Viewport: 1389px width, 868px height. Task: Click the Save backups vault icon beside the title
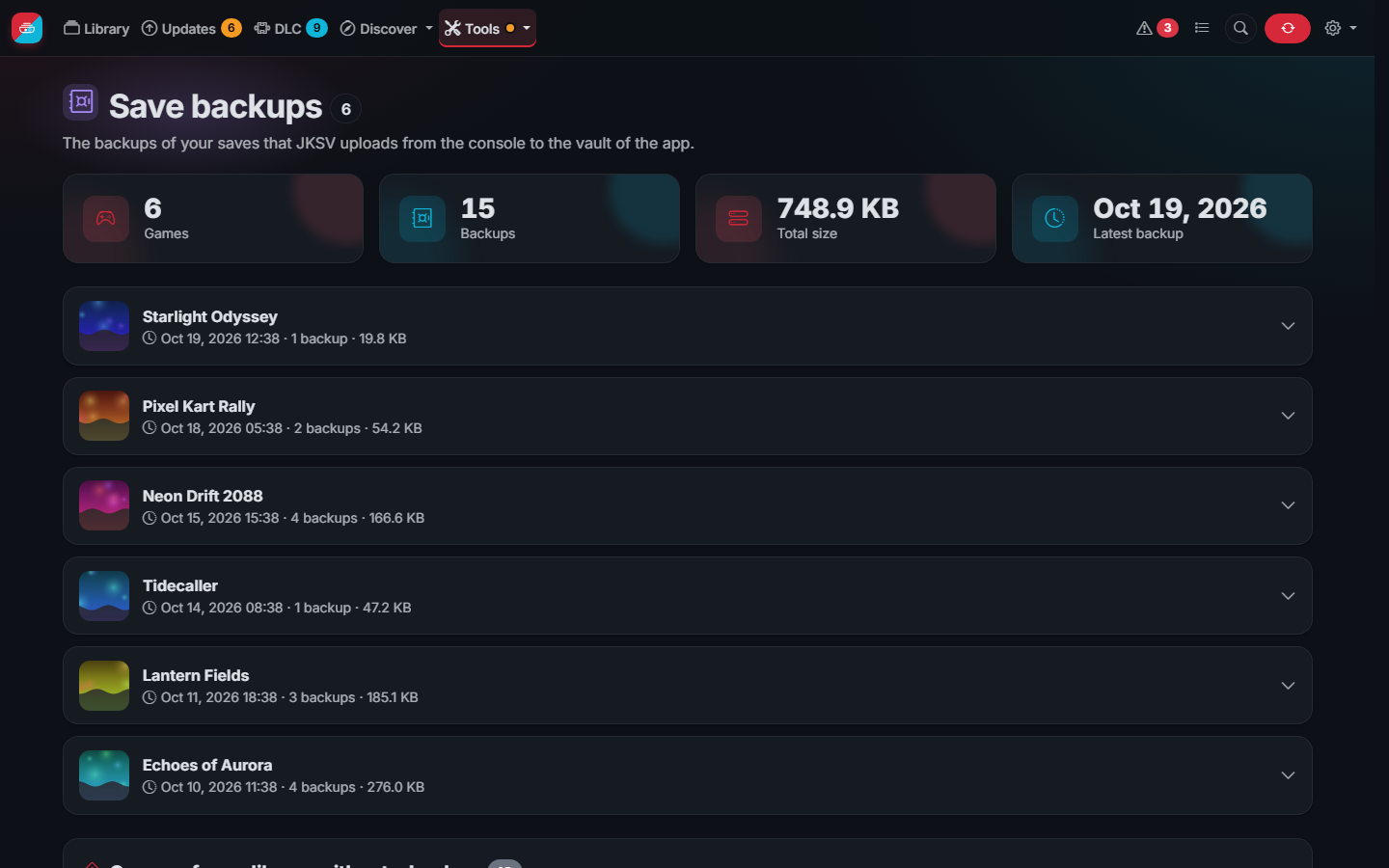click(x=81, y=102)
